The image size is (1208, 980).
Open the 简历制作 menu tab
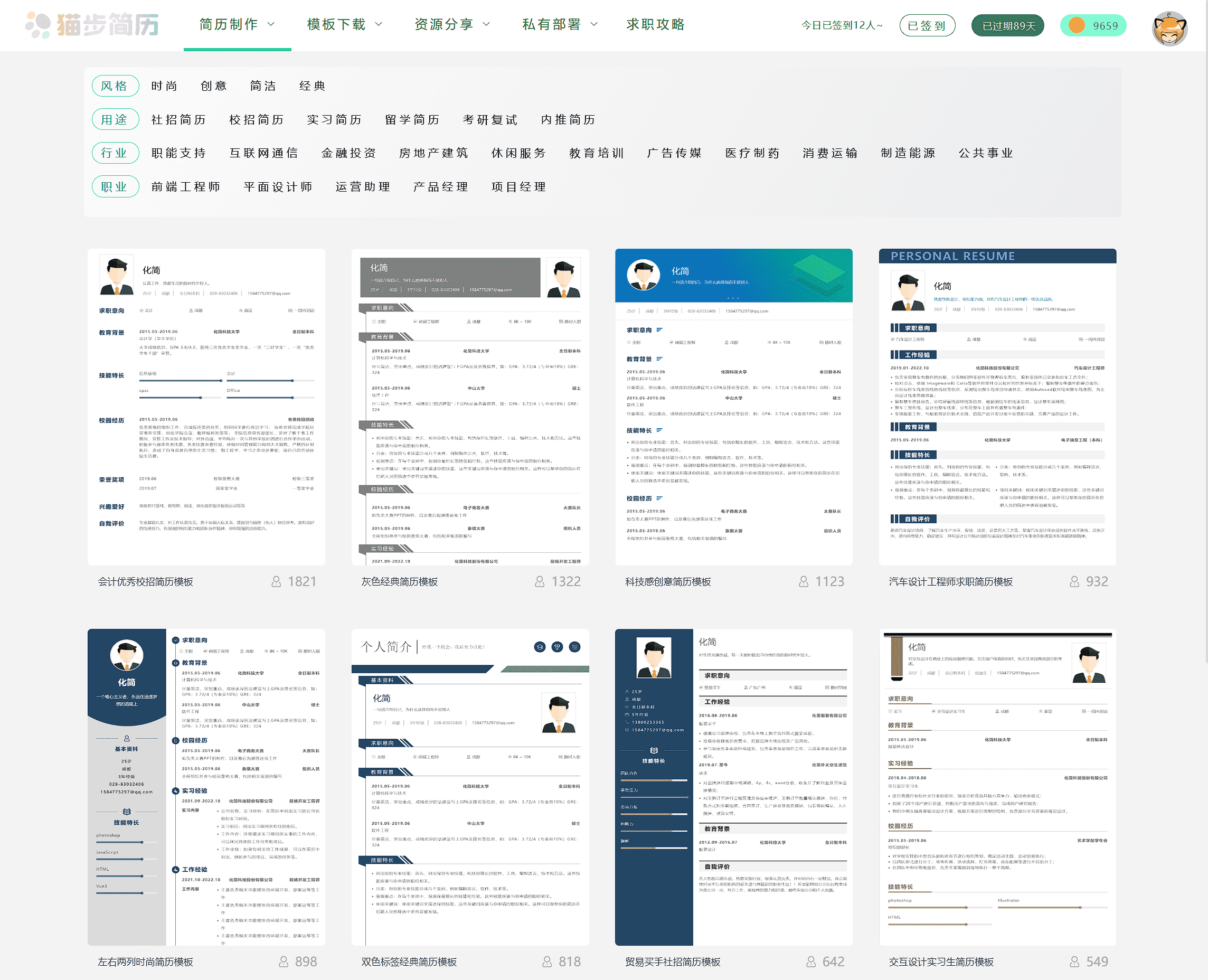pos(229,24)
